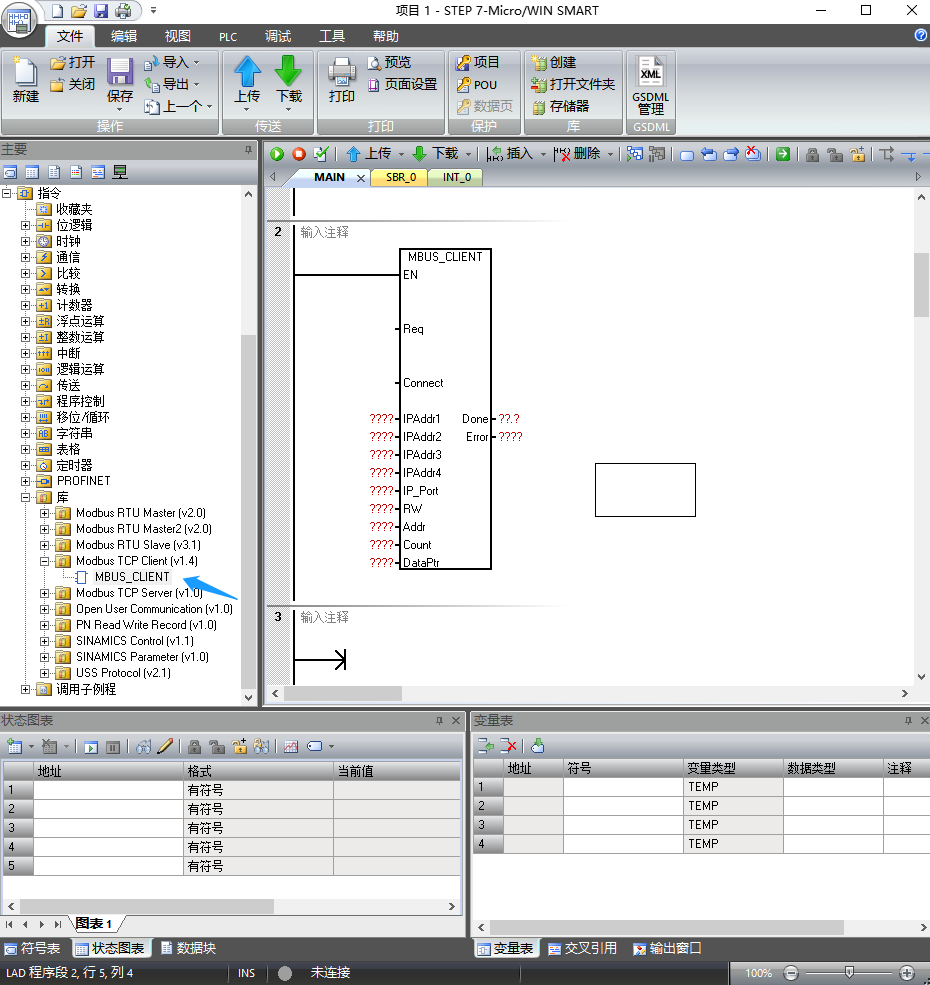The width and height of the screenshot is (930, 985).
Task: Click the compile icon beside the STOP button
Action: (321, 154)
